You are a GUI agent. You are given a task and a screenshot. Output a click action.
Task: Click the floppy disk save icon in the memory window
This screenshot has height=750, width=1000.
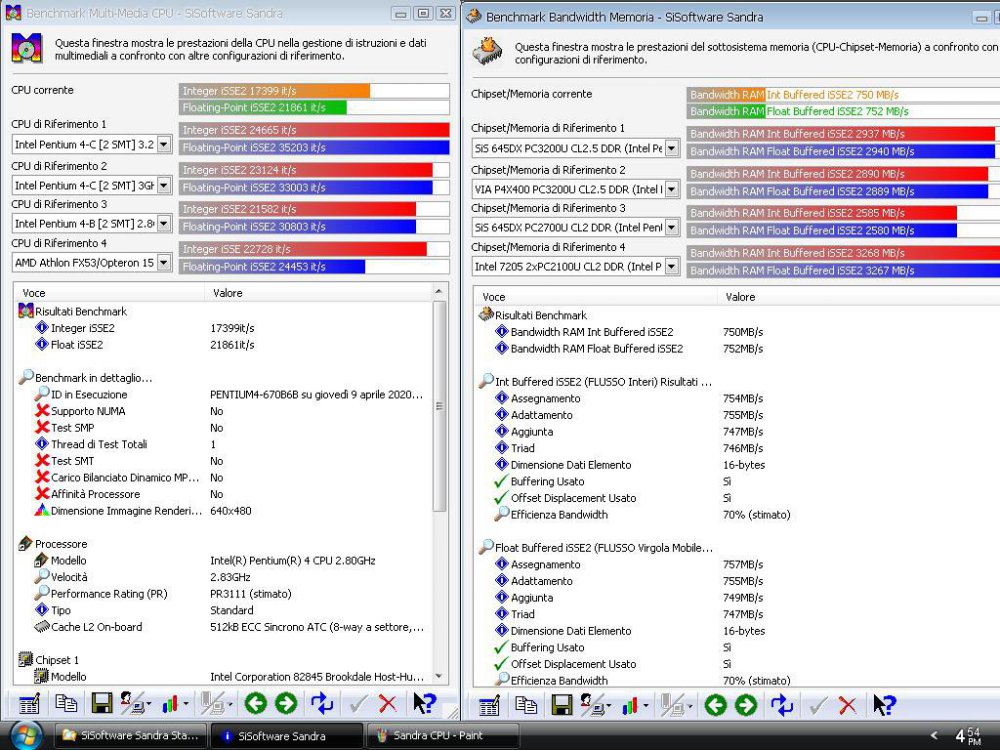561,705
